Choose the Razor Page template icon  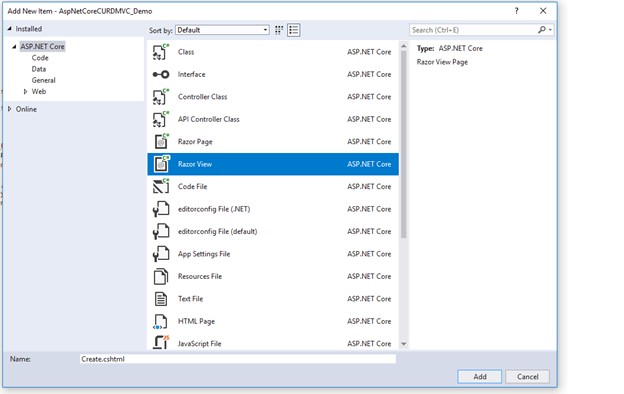161,142
